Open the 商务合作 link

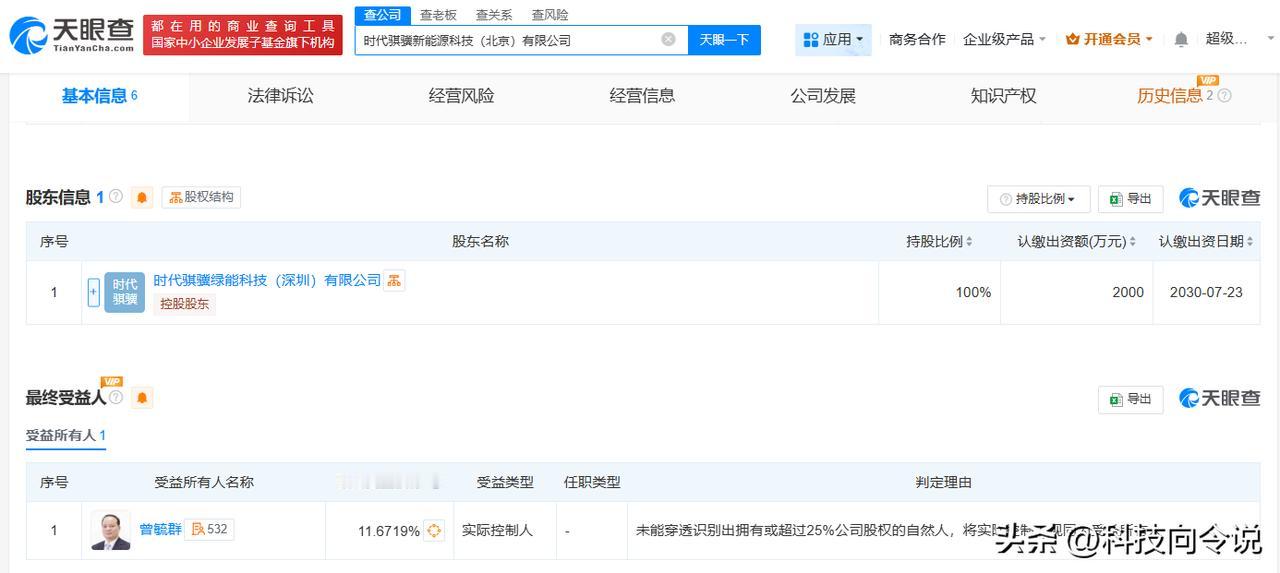click(x=917, y=39)
